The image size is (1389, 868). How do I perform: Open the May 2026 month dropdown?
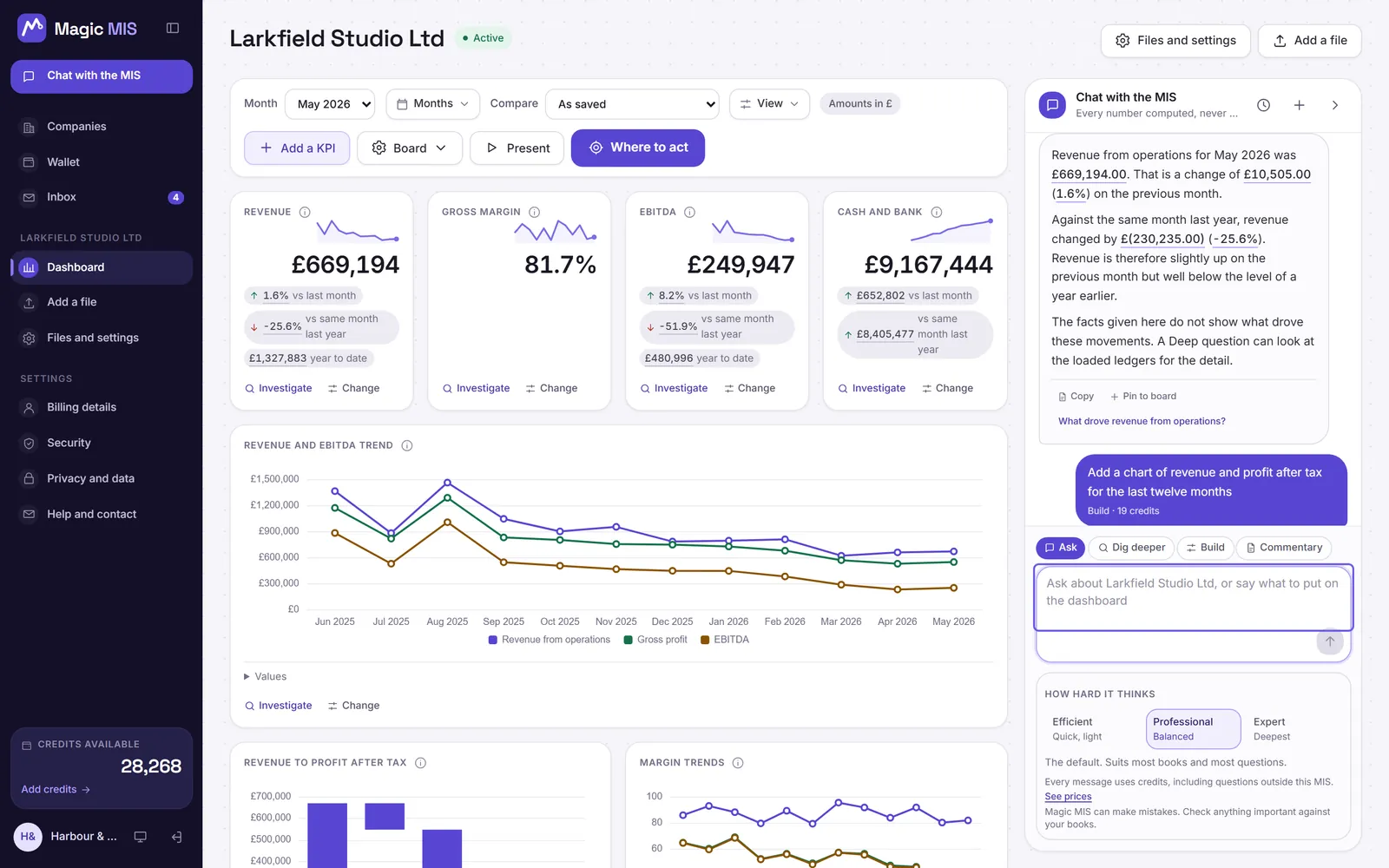[x=330, y=104]
